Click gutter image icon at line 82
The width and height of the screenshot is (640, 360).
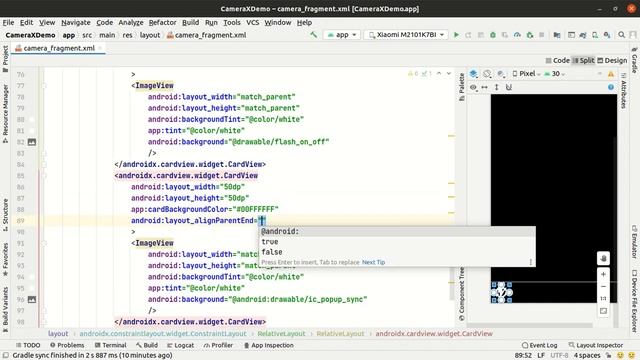coord(31,142)
